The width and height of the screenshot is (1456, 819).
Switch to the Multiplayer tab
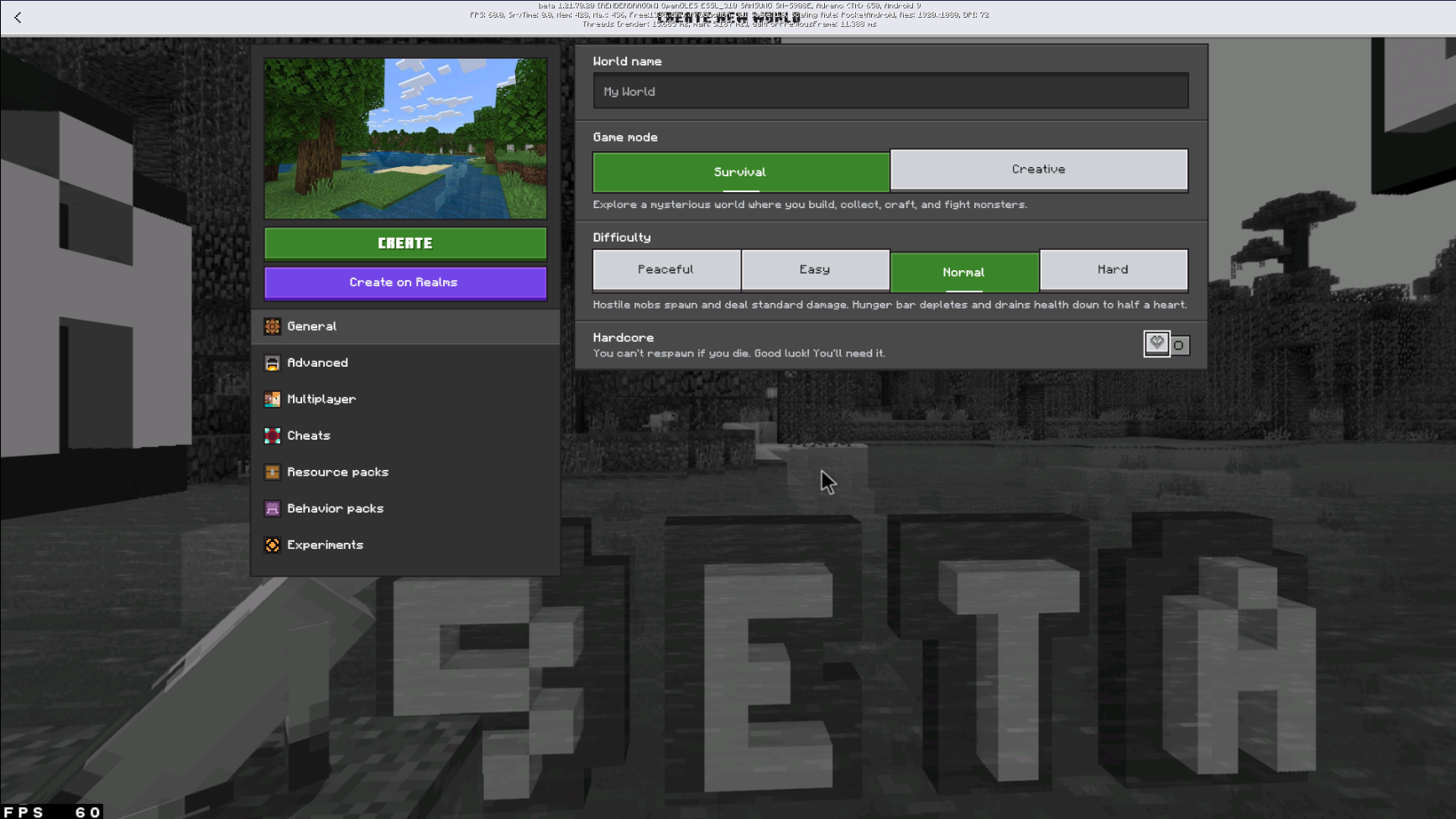pyautogui.click(x=406, y=399)
